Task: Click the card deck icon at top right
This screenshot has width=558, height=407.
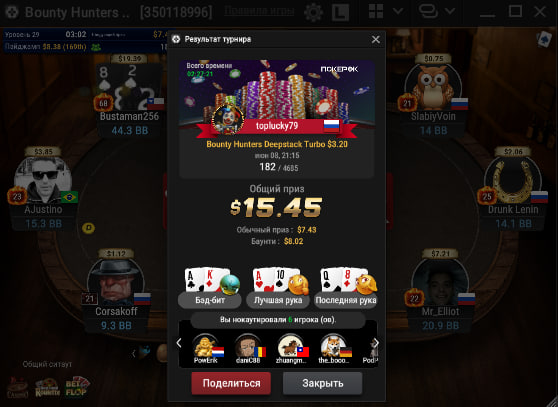Action: click(544, 39)
